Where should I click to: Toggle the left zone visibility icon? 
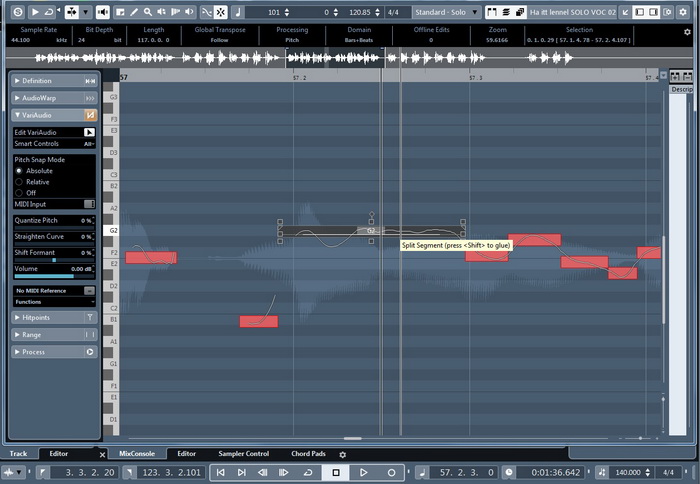point(640,12)
